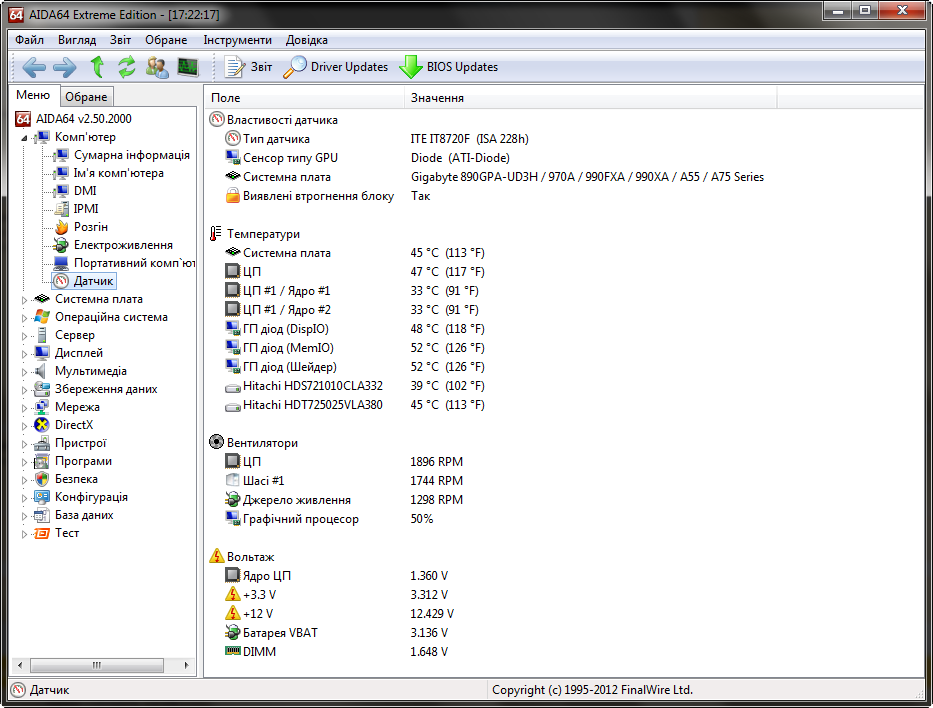
Task: Open Сумарна інформація in the tree
Action: click(132, 155)
